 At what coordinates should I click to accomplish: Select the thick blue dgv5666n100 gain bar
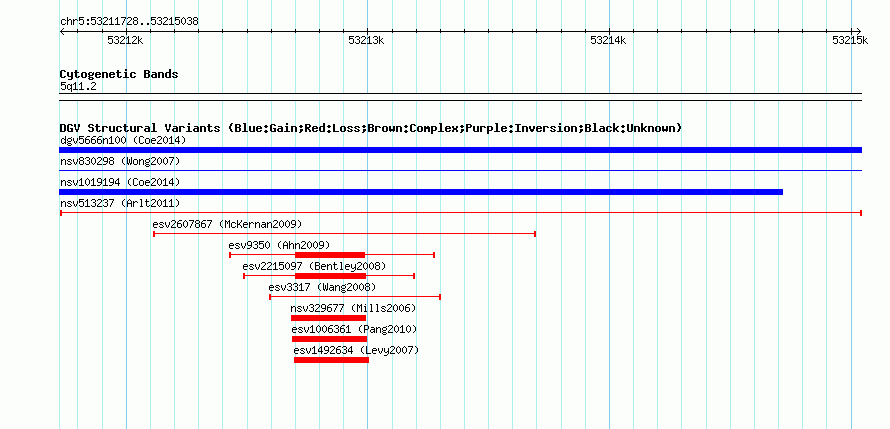(x=460, y=150)
